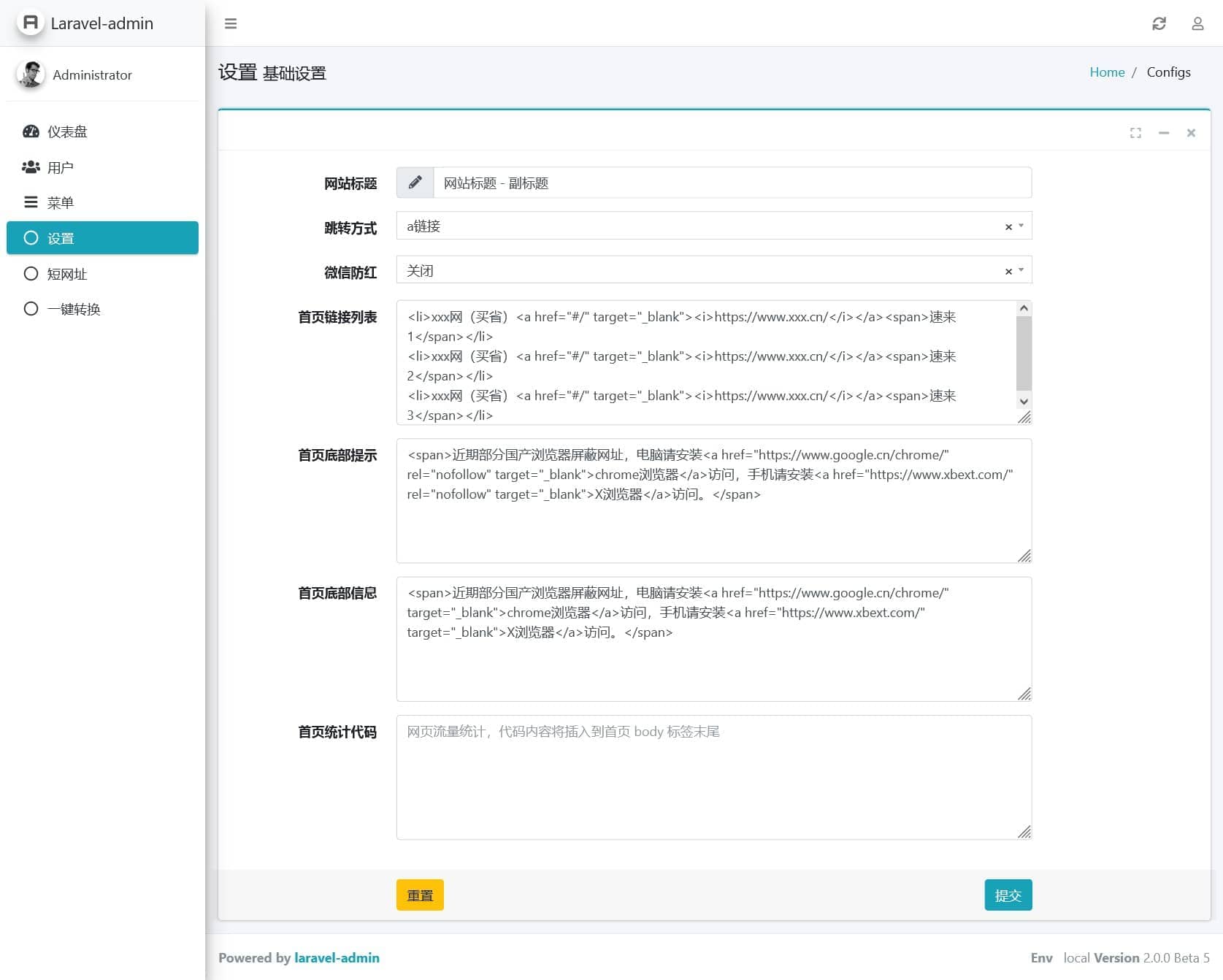Clear the 微信防红 selection with the x
The height and width of the screenshot is (980, 1223).
point(1008,272)
